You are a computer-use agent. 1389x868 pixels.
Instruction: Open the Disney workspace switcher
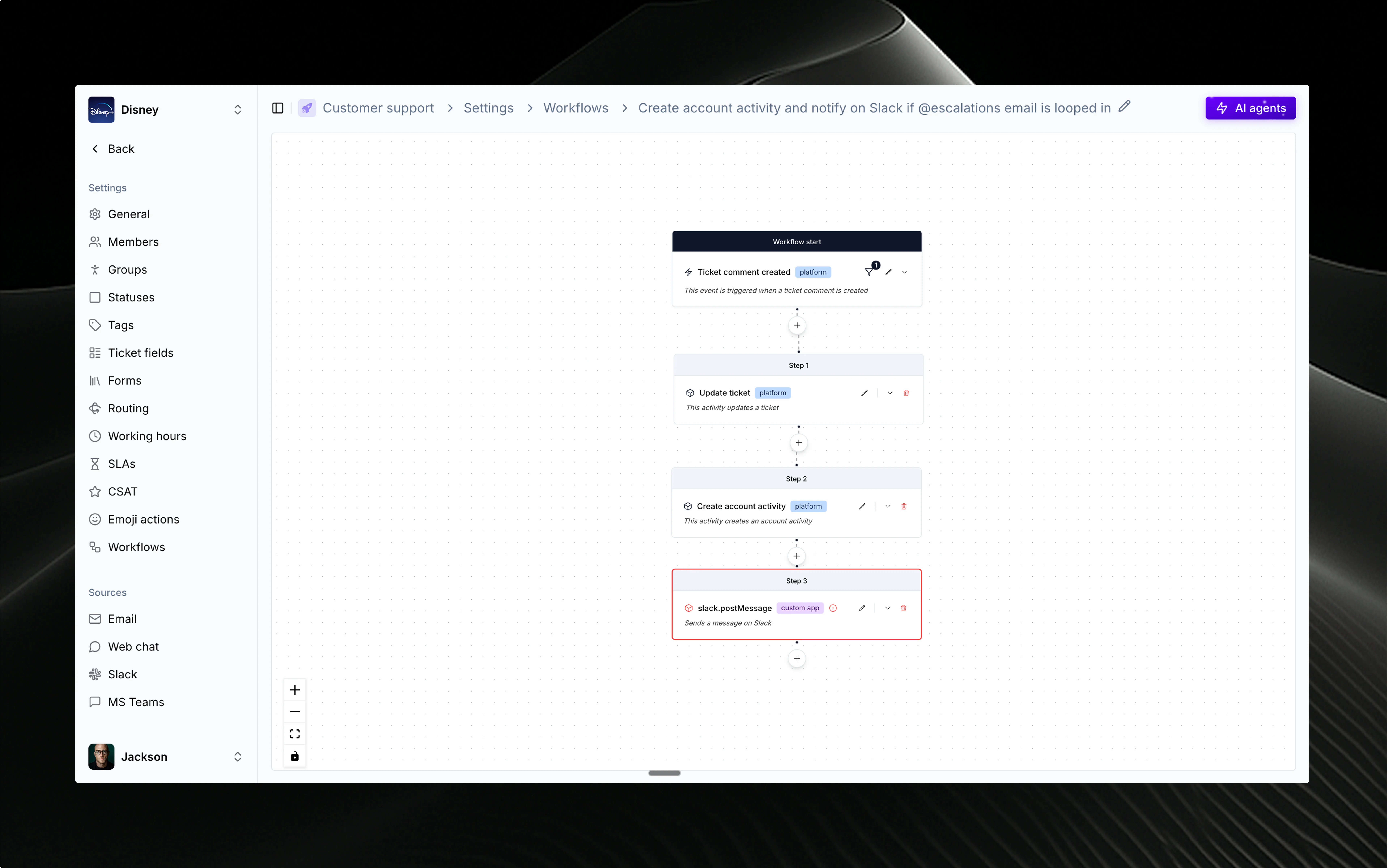(166, 110)
